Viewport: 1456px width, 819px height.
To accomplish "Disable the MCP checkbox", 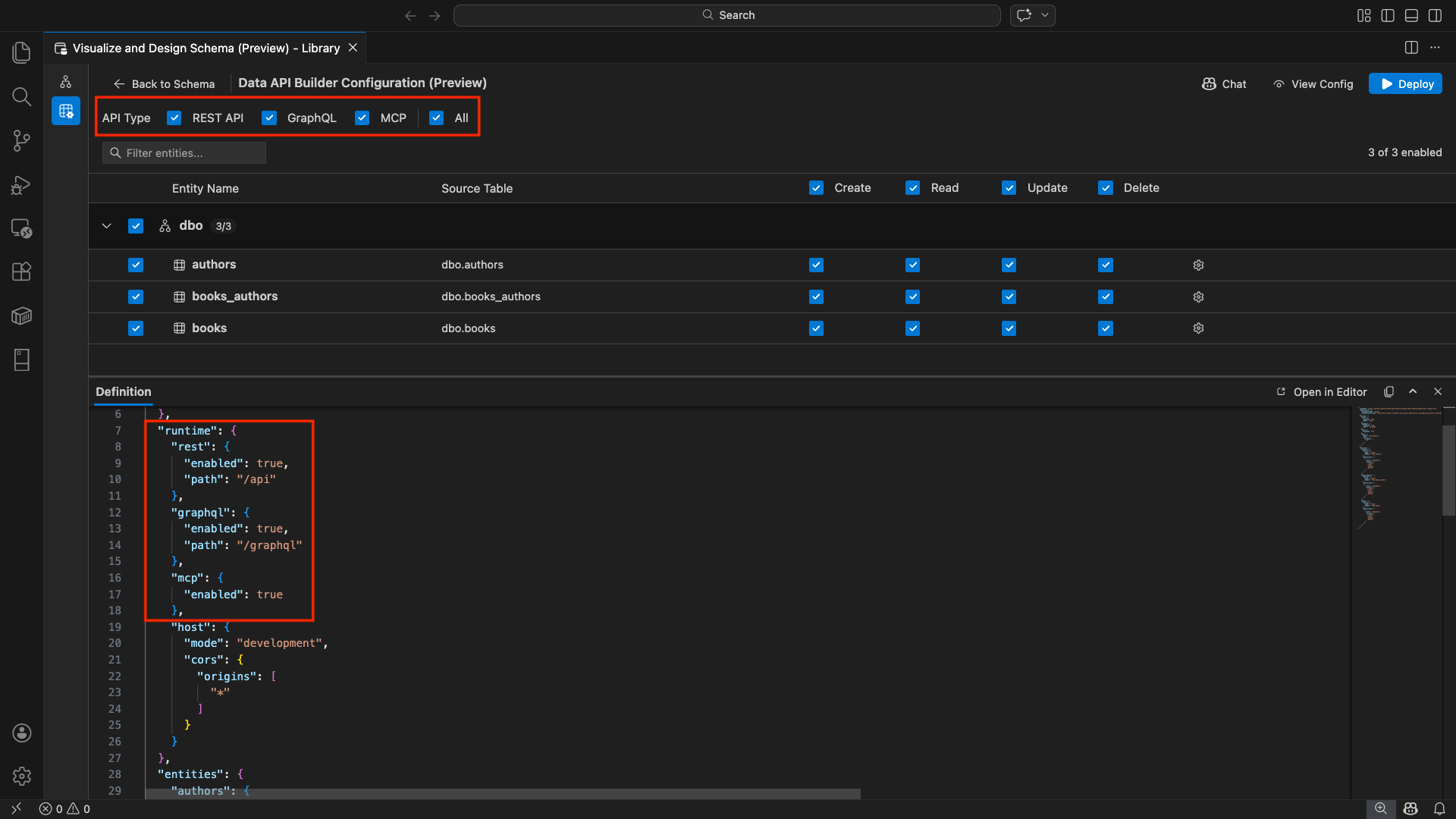I will (x=362, y=118).
